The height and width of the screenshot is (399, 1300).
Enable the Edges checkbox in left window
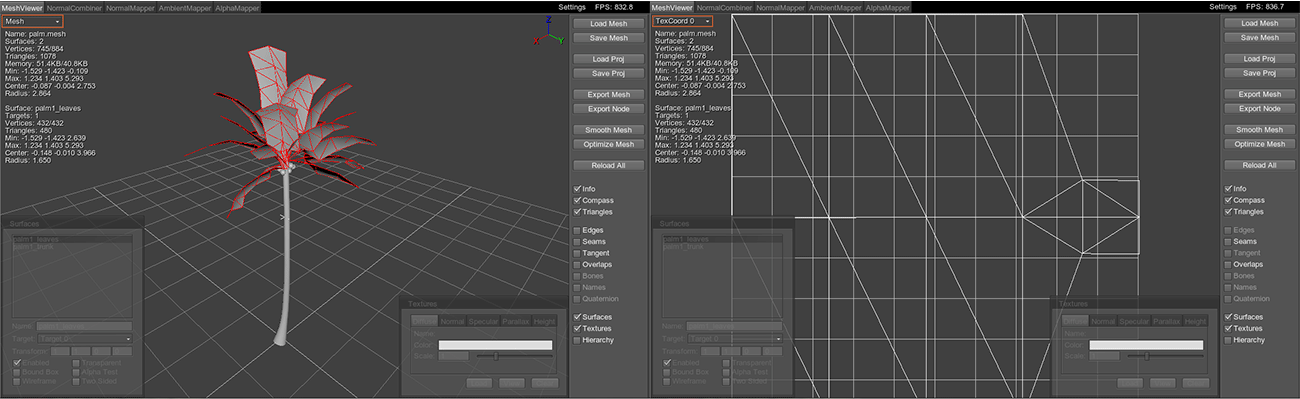(x=577, y=230)
